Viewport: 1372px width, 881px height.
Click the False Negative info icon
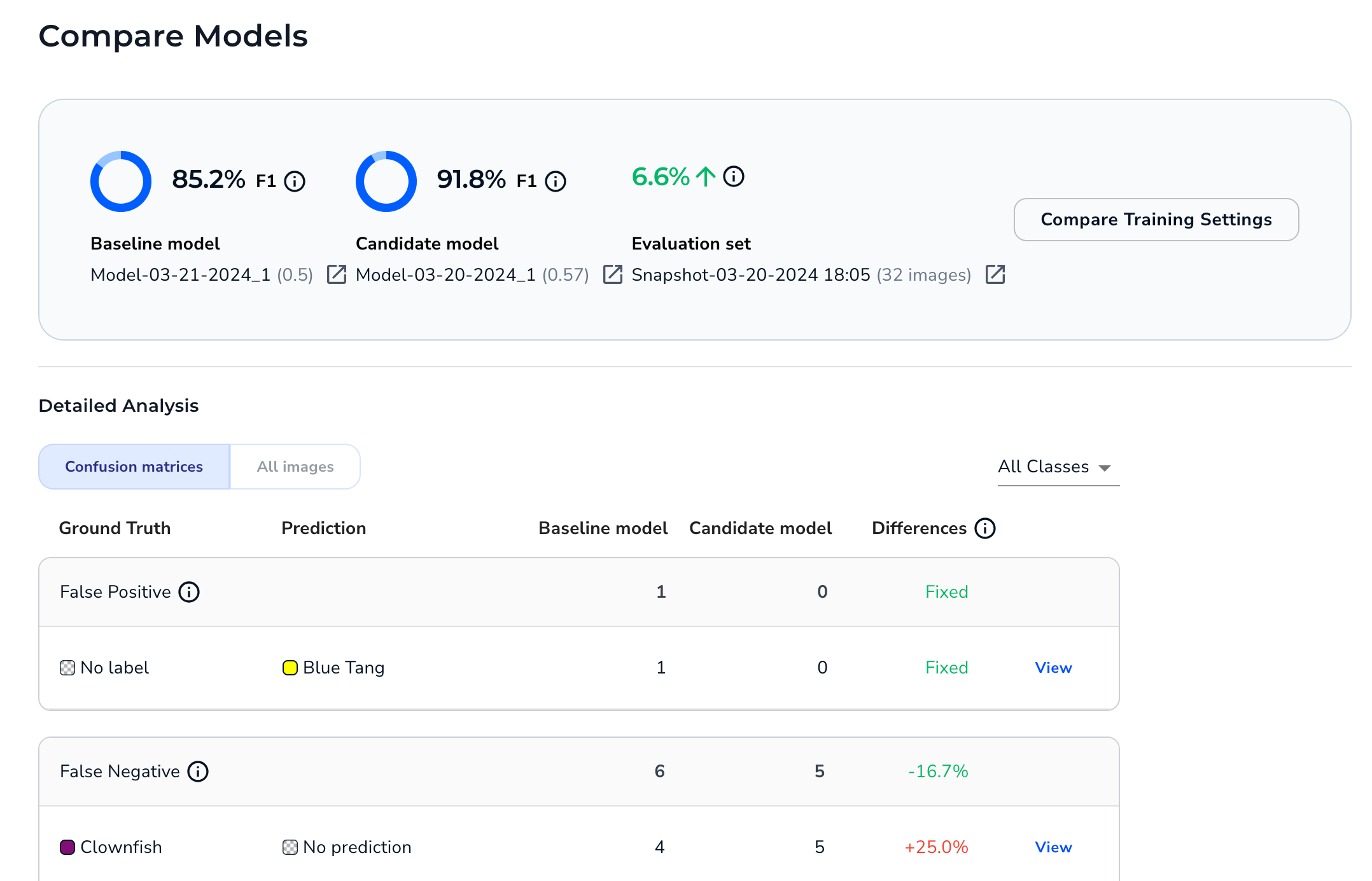pos(198,772)
